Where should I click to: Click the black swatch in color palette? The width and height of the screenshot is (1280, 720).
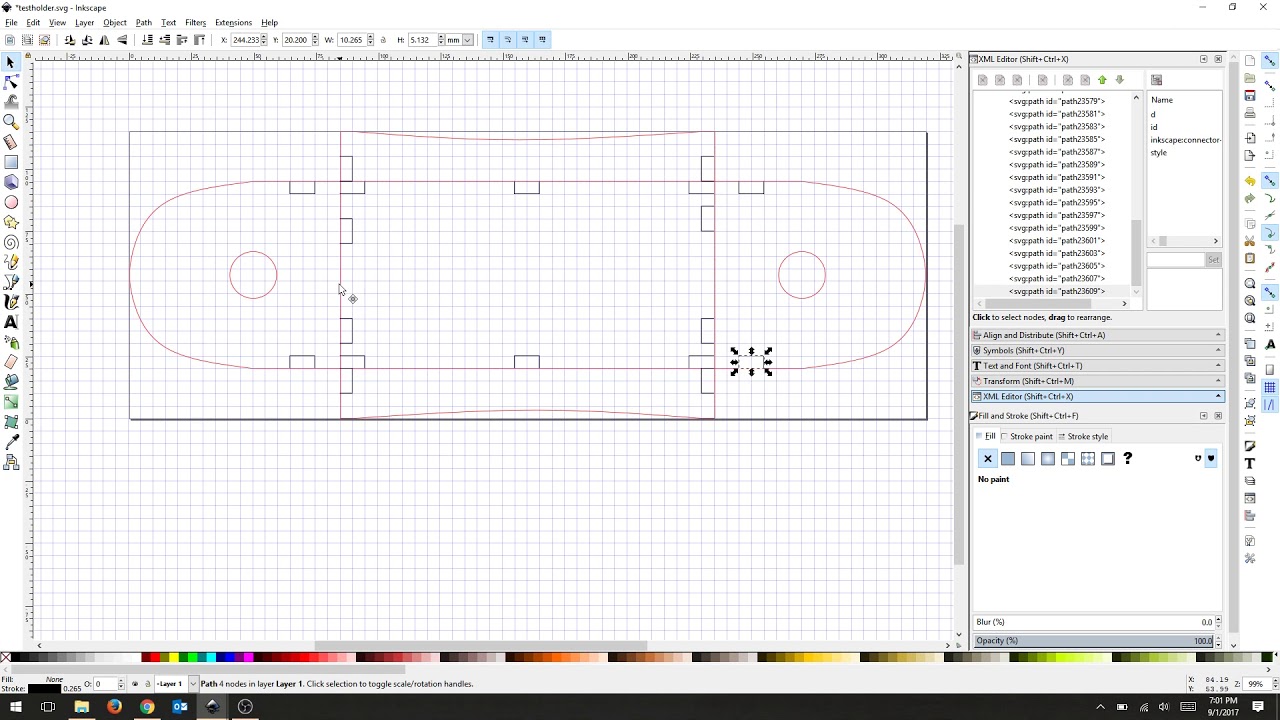pos(17,657)
